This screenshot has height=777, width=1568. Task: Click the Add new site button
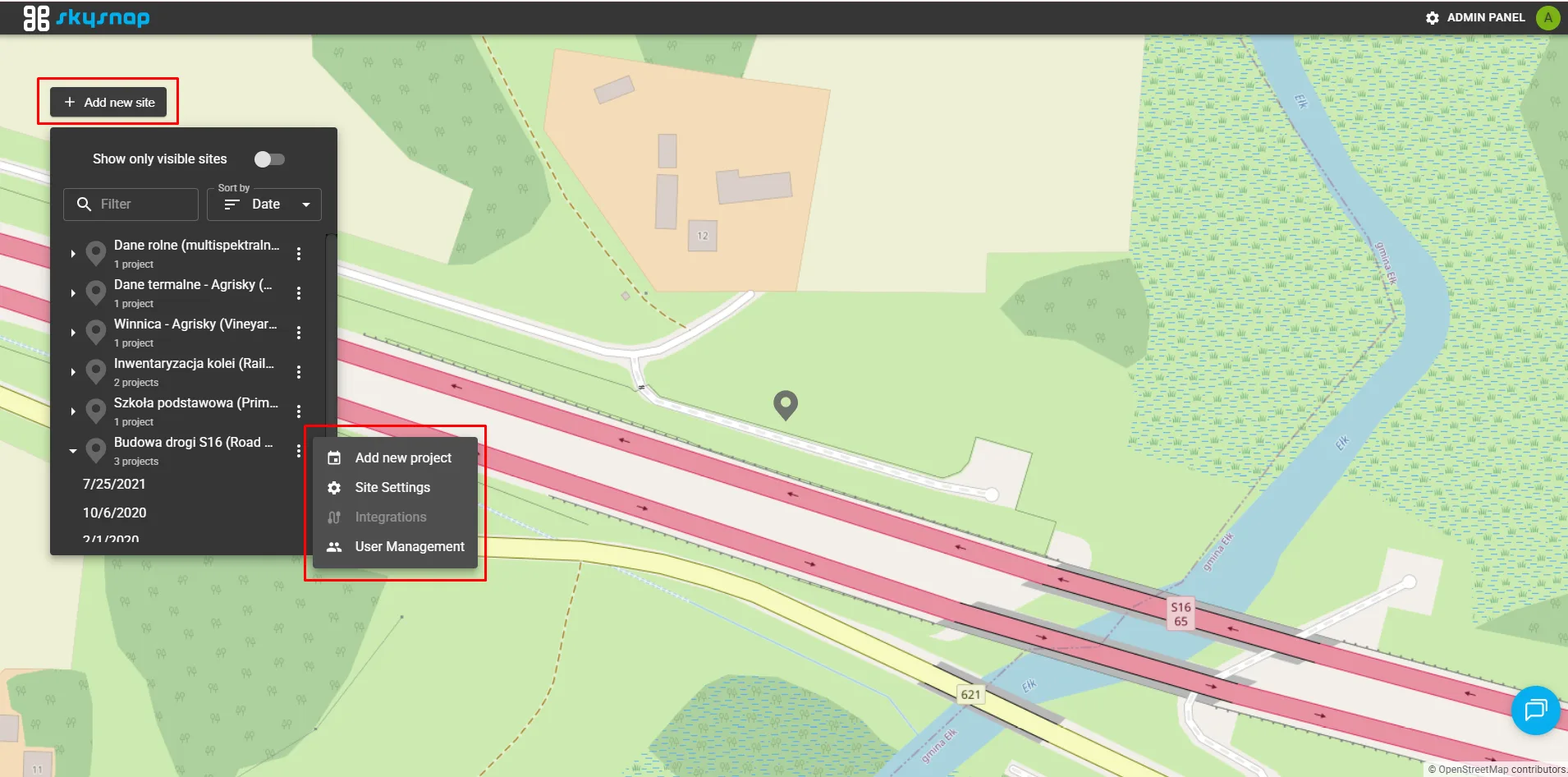click(108, 103)
